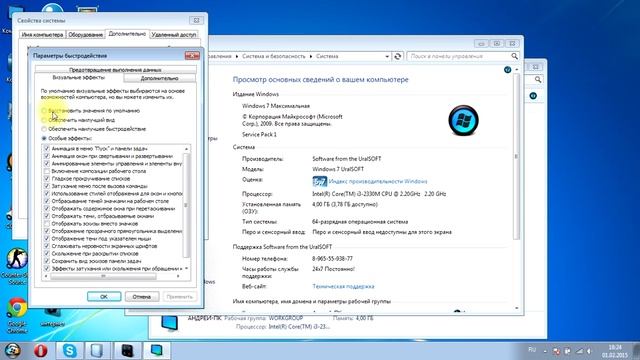The height and width of the screenshot is (360, 640).
Task: Open the Action Center flag tray icon
Action: coord(567,351)
